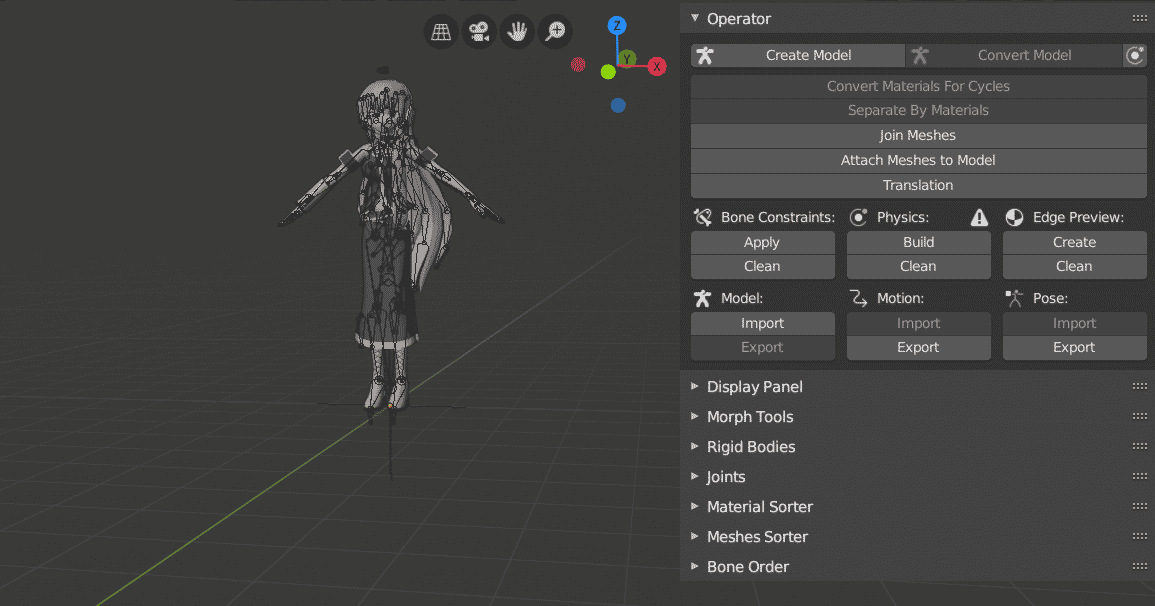Click Attach Meshes to Model
Viewport: 1155px width, 606px height.
click(x=919, y=161)
